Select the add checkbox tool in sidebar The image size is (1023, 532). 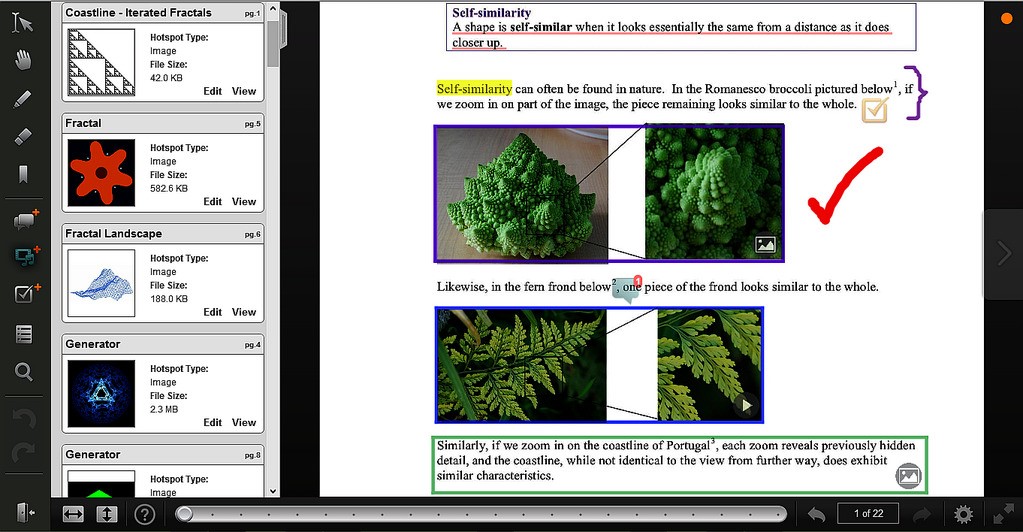pos(24,294)
